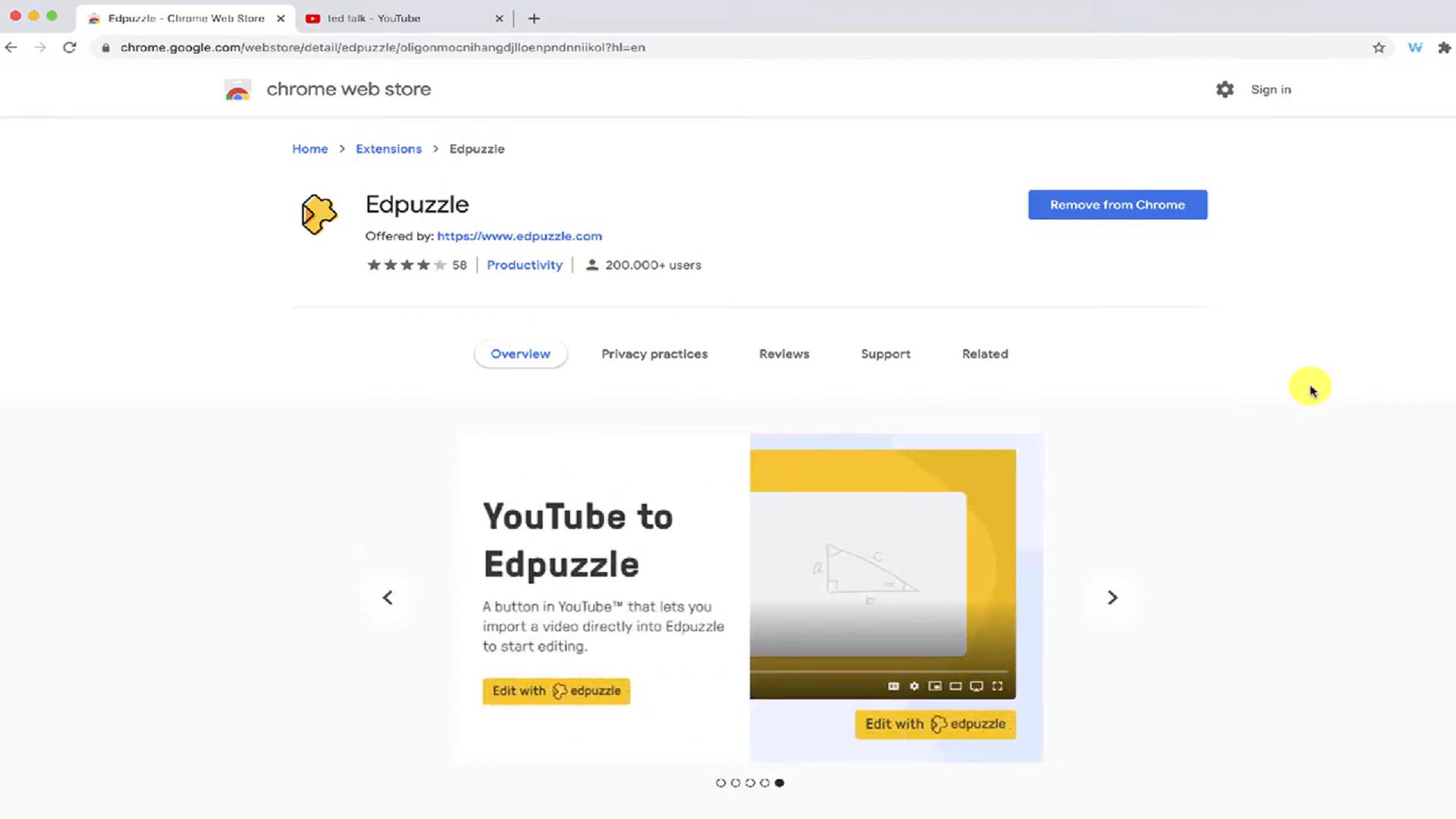This screenshot has height=819, width=1456.
Task: Click the left 'Edit with edpuzzle' yellow button
Action: coord(556,691)
